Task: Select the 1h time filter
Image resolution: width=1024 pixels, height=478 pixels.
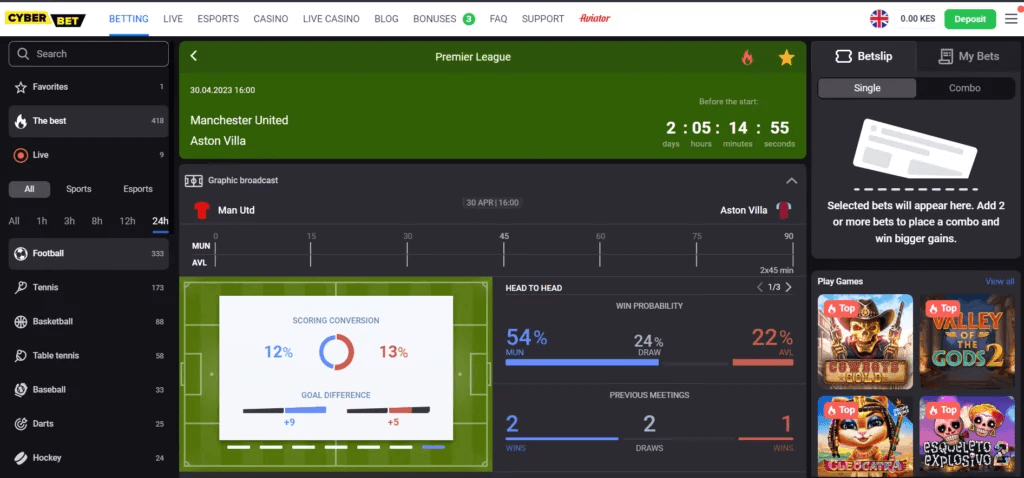Action: 42,221
